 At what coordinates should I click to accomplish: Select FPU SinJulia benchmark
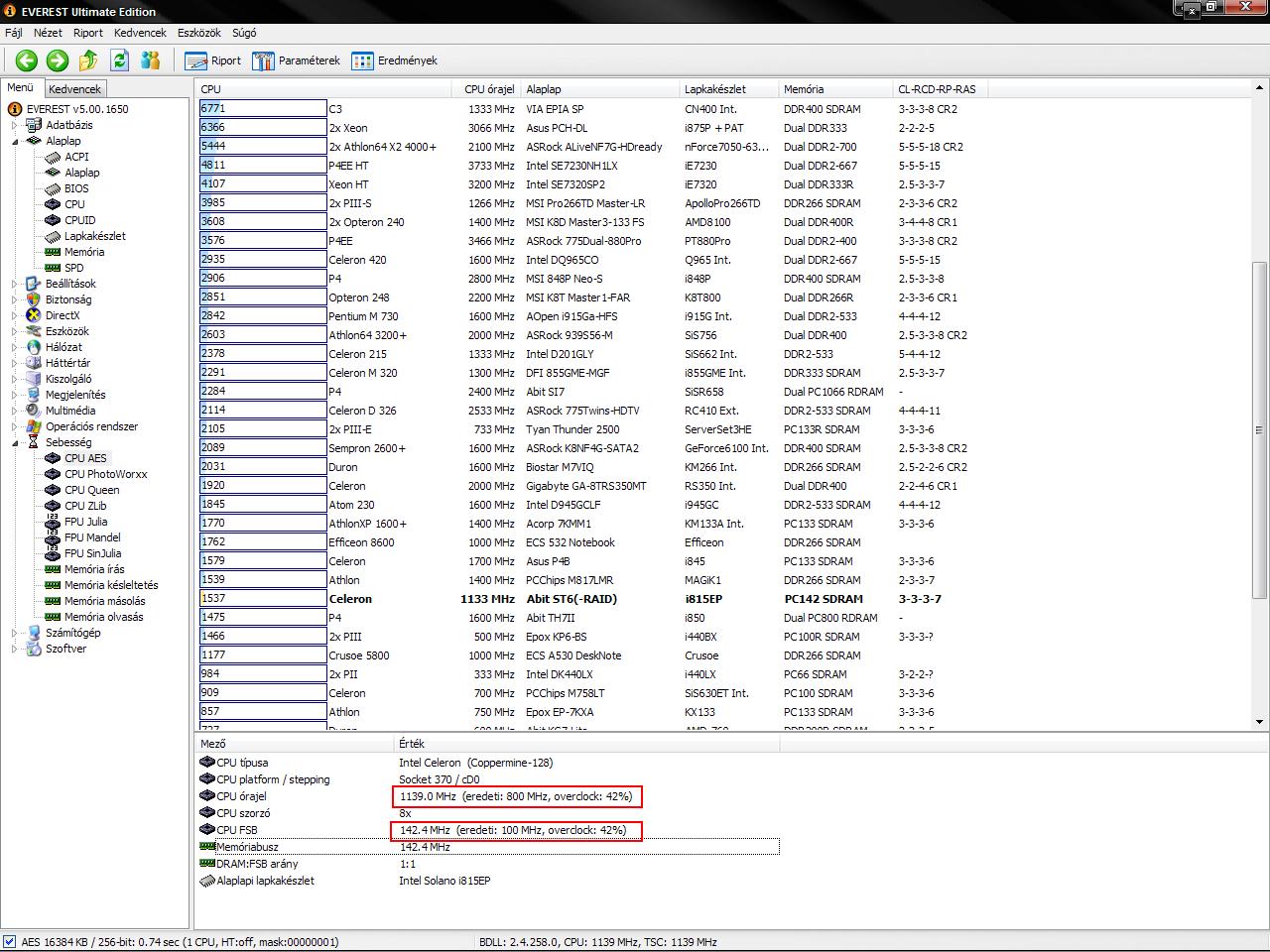point(83,553)
